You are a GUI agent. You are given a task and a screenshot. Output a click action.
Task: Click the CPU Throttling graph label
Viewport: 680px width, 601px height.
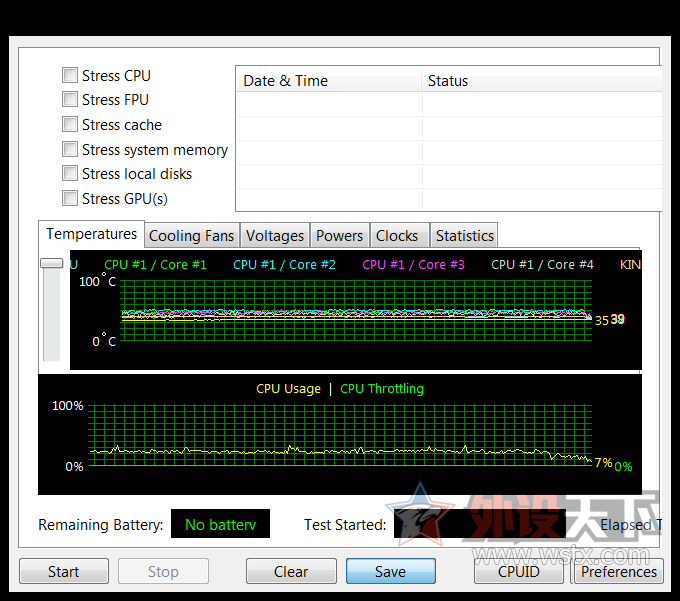(x=382, y=389)
